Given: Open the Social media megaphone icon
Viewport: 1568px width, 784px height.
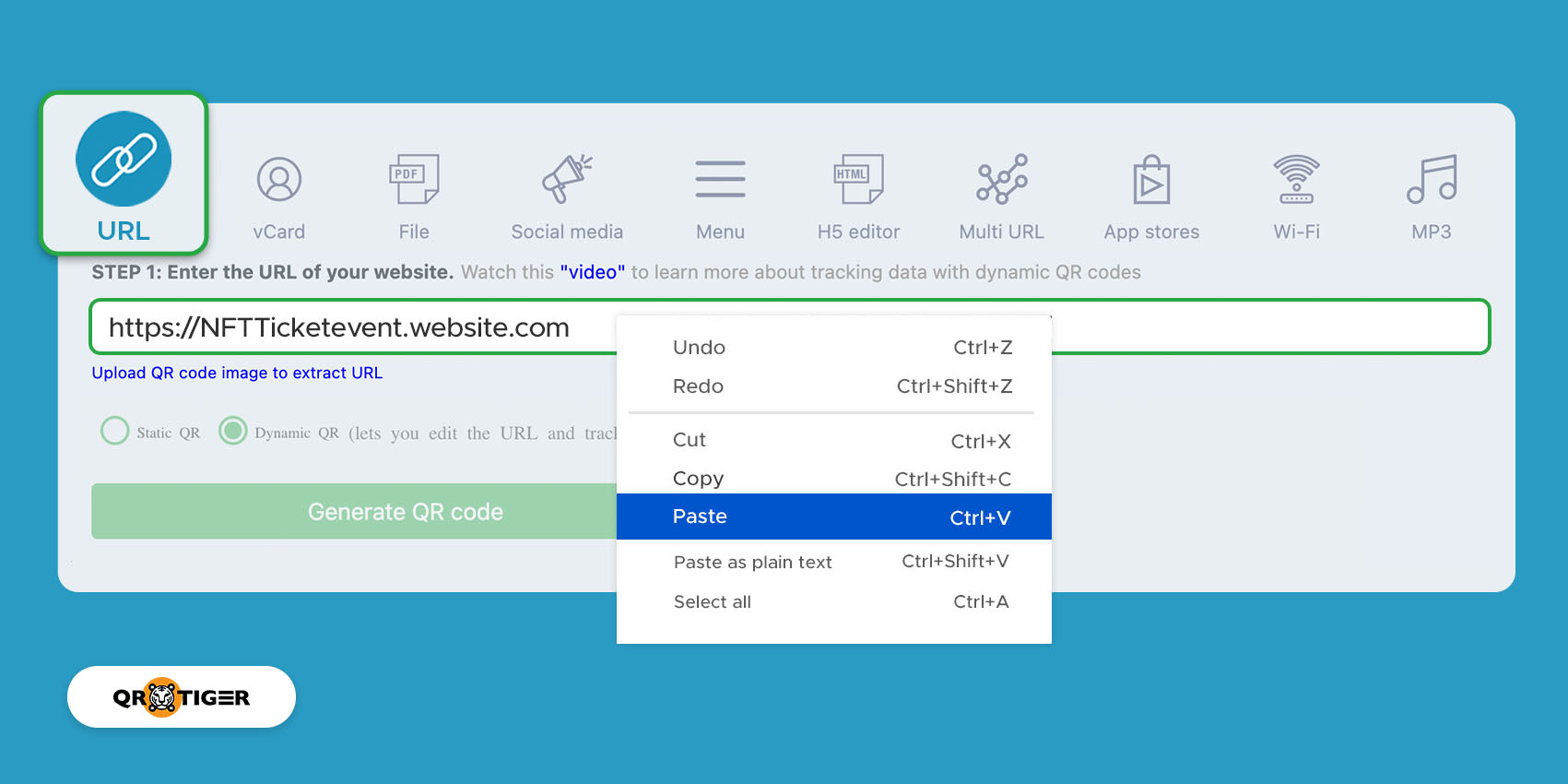Looking at the screenshot, I should [x=567, y=179].
